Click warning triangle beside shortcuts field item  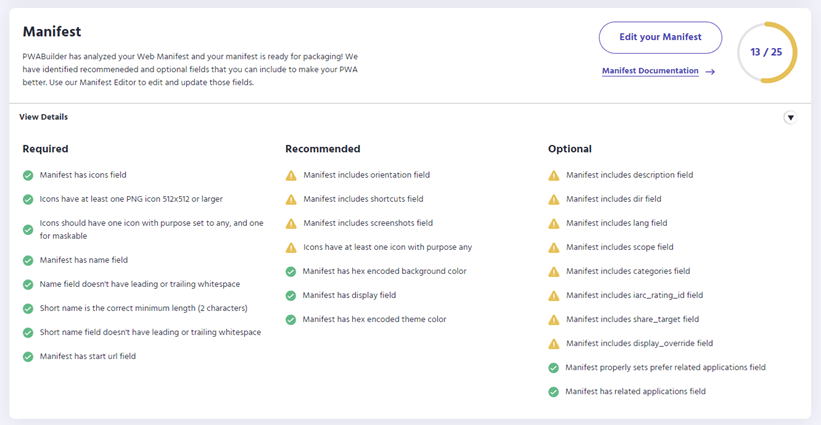[x=291, y=199]
